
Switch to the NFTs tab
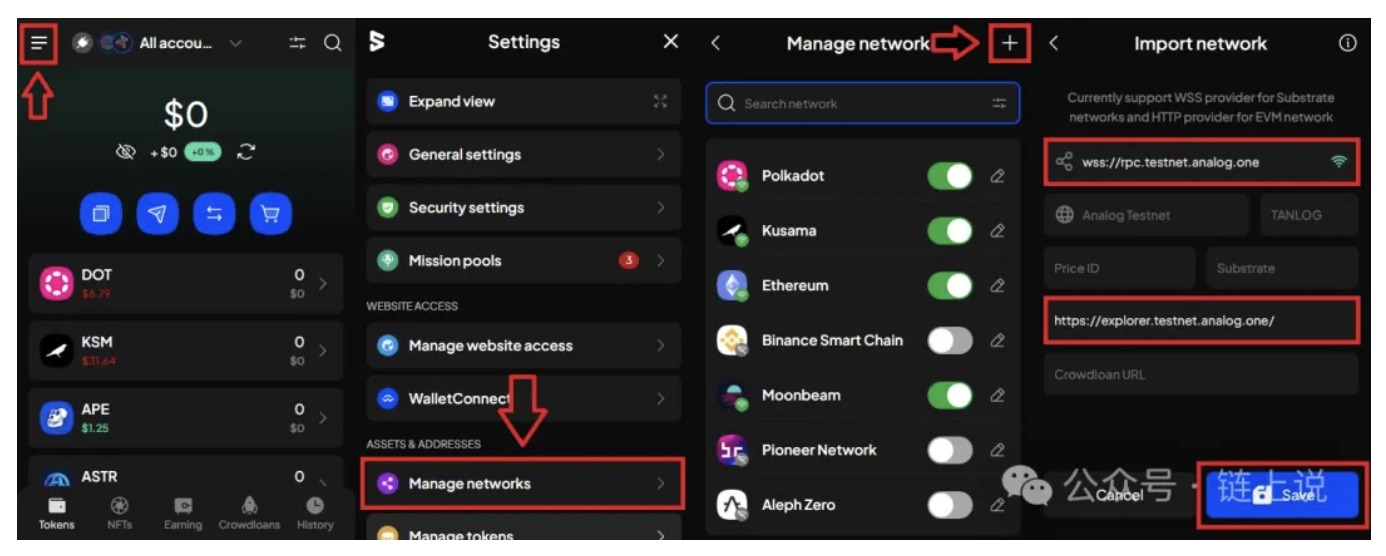coord(119,513)
